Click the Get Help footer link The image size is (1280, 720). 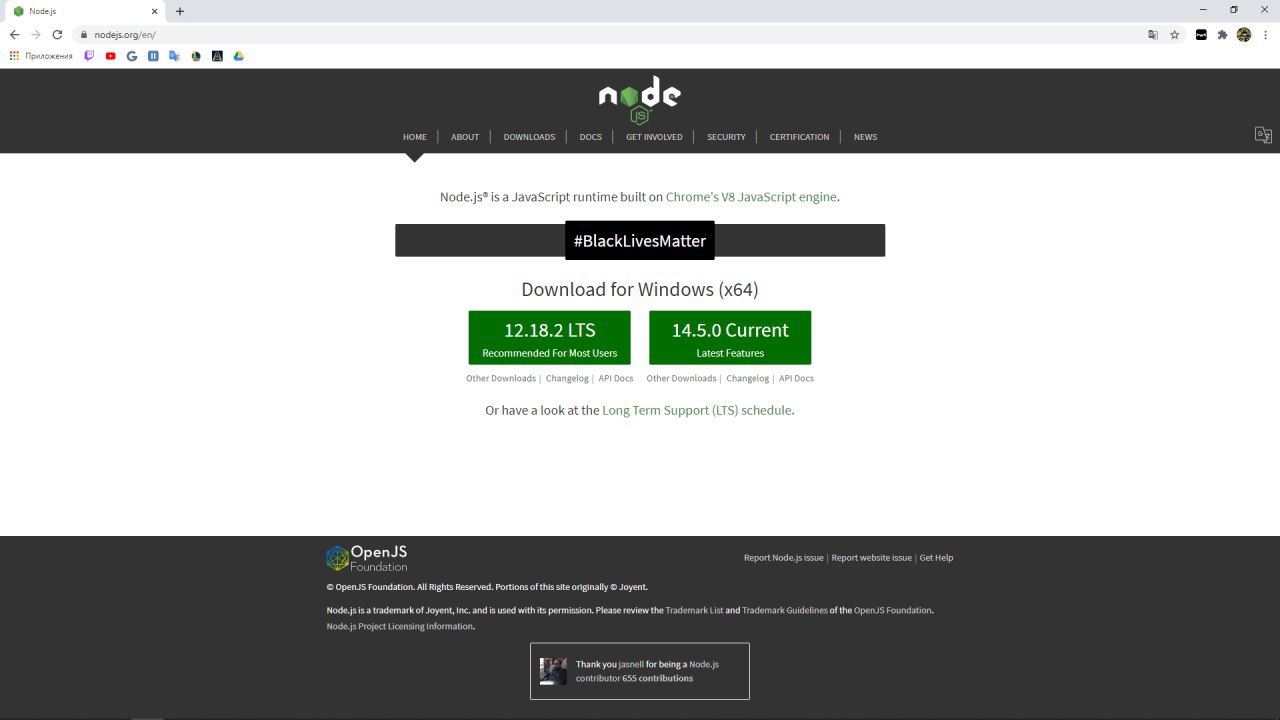coord(936,558)
